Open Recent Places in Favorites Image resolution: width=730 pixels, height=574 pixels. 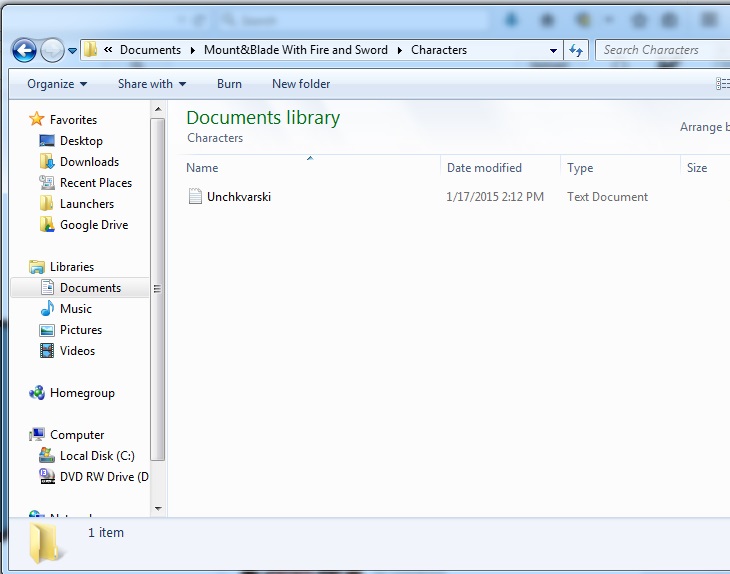96,182
